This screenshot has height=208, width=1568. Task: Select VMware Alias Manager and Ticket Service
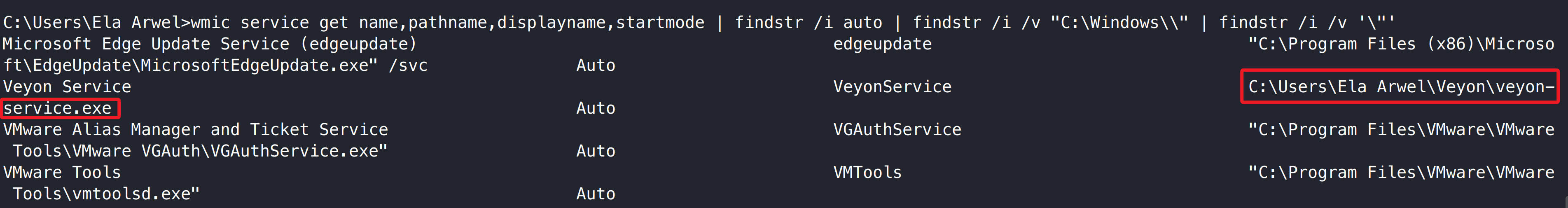click(x=195, y=130)
